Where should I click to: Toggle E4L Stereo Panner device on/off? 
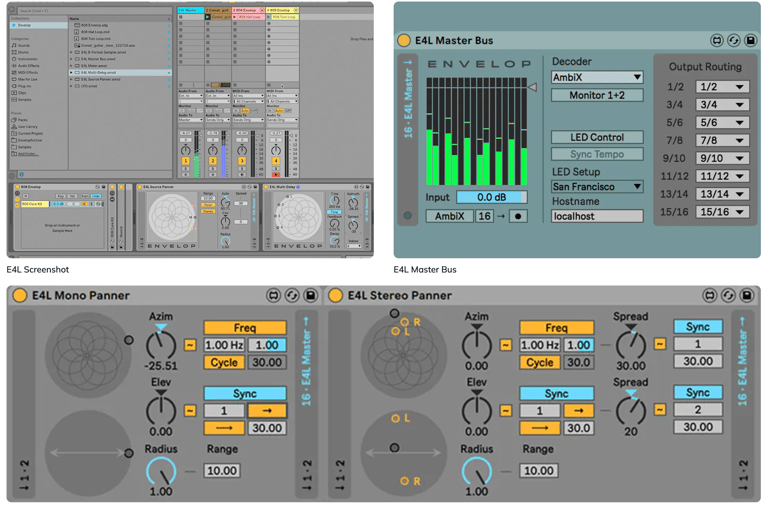[x=336, y=295]
